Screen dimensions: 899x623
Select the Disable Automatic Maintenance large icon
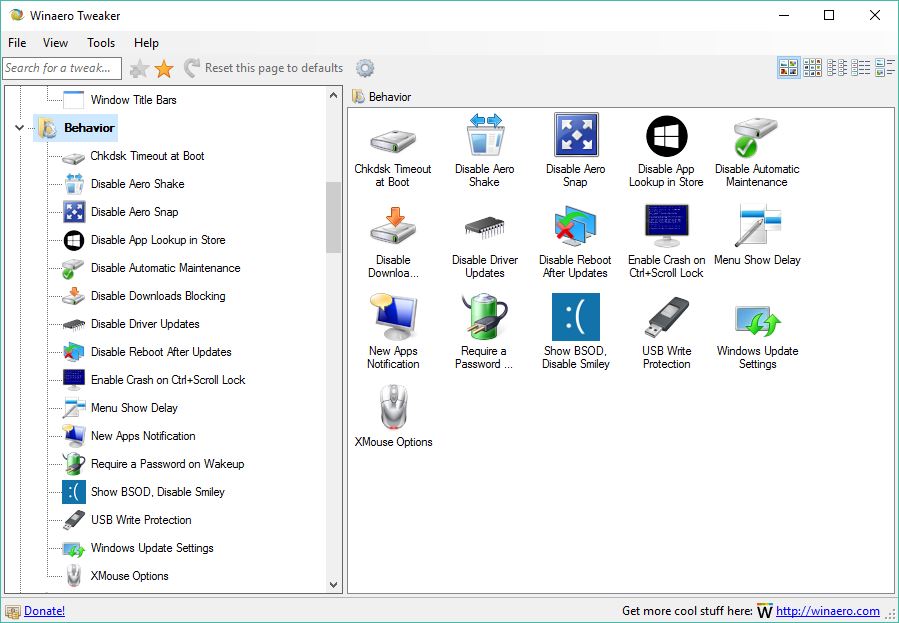[756, 137]
